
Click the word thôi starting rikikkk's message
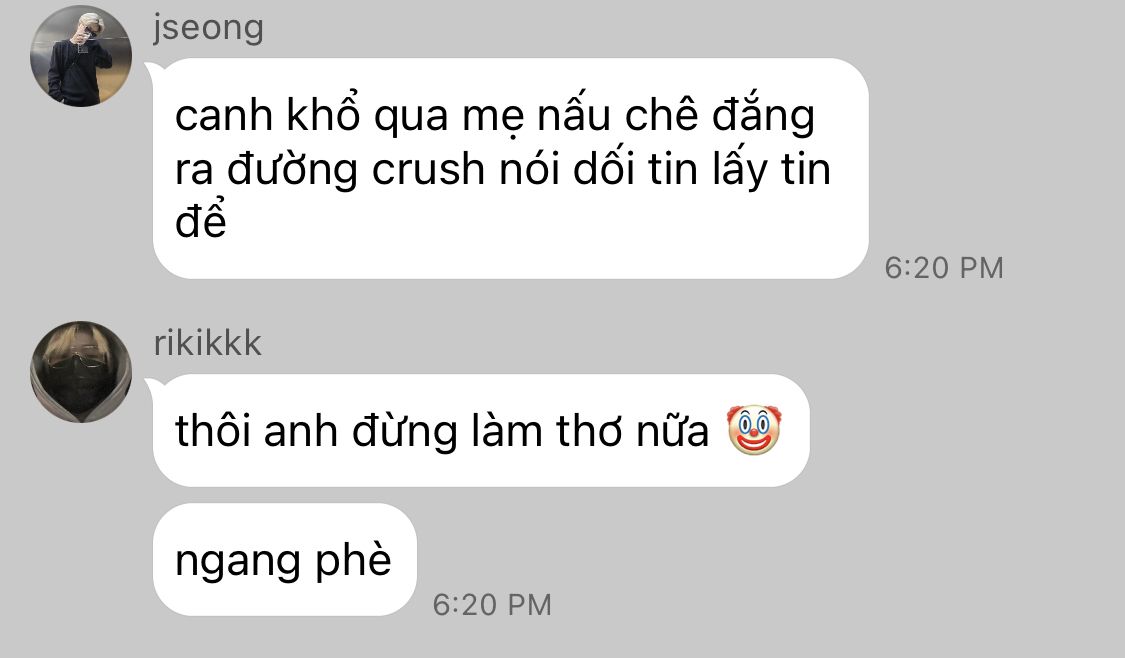coord(213,431)
